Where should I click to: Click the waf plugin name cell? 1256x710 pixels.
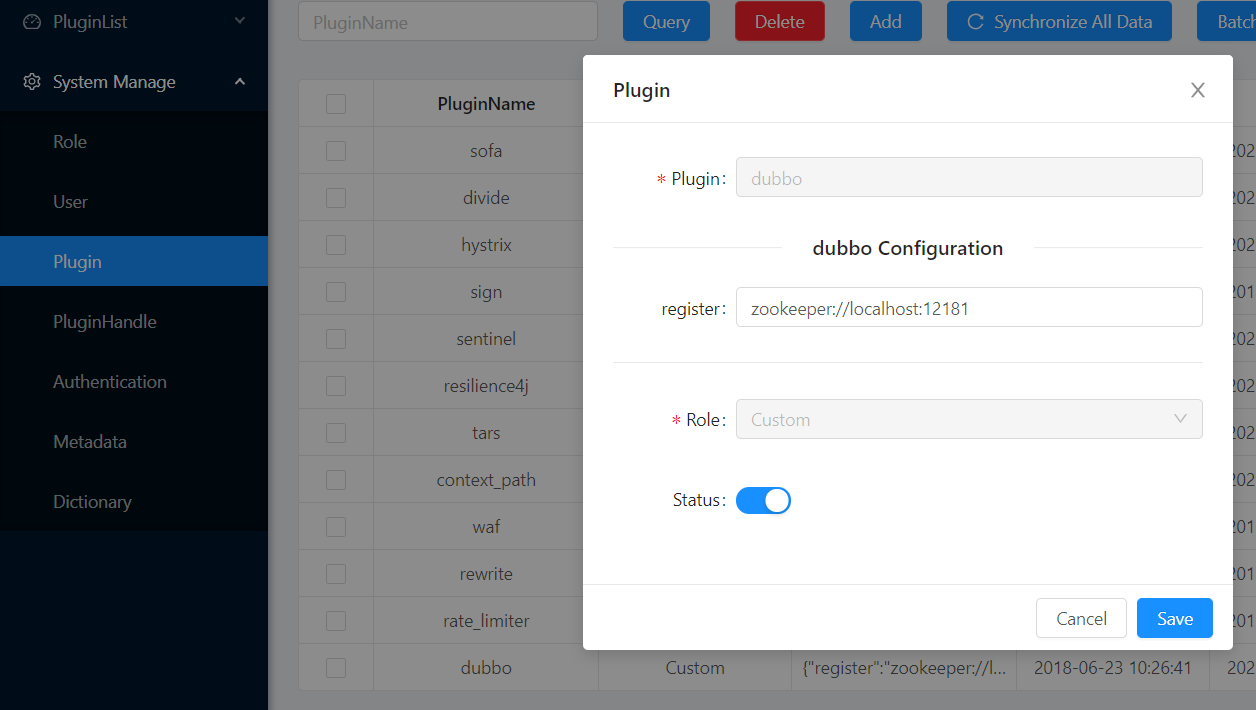pos(486,527)
